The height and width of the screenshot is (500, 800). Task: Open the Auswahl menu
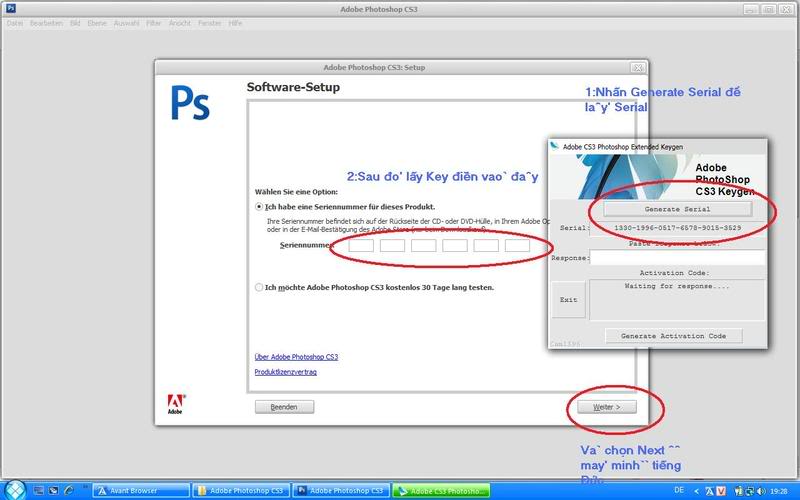pyautogui.click(x=126, y=23)
